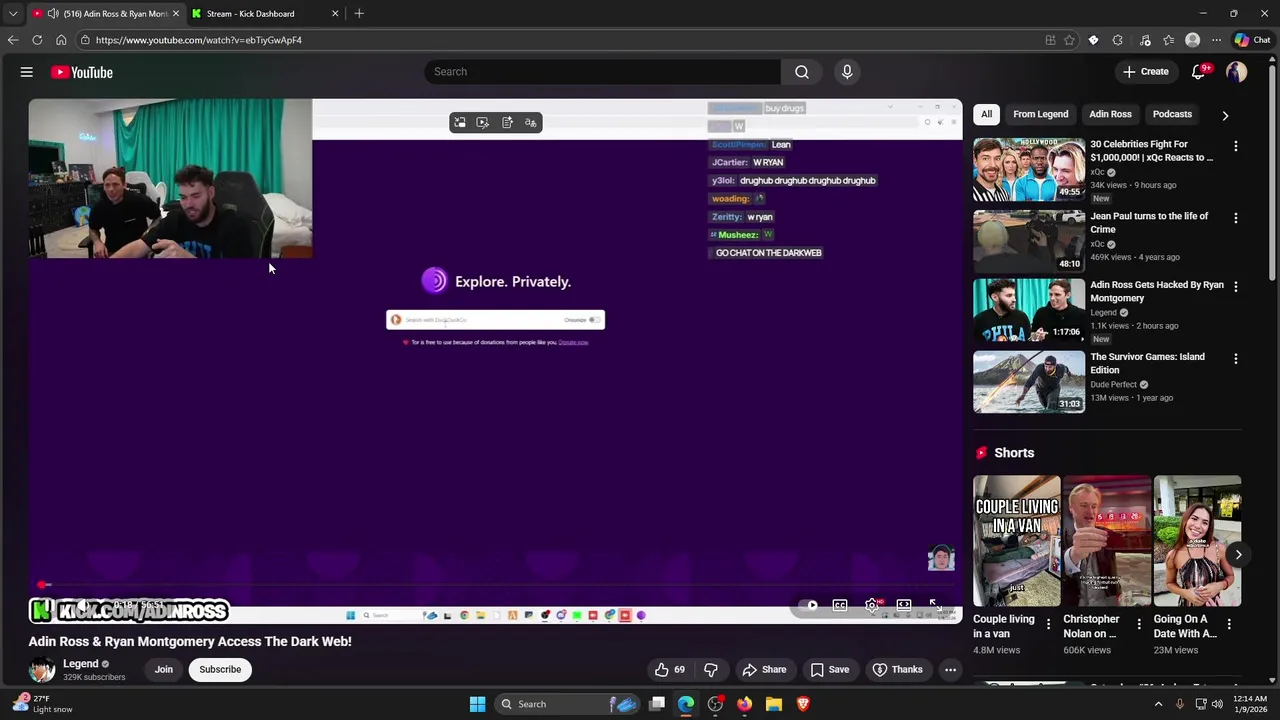The width and height of the screenshot is (1280, 720).
Task: Open options for Couple living in a van short
Action: coord(1048,624)
